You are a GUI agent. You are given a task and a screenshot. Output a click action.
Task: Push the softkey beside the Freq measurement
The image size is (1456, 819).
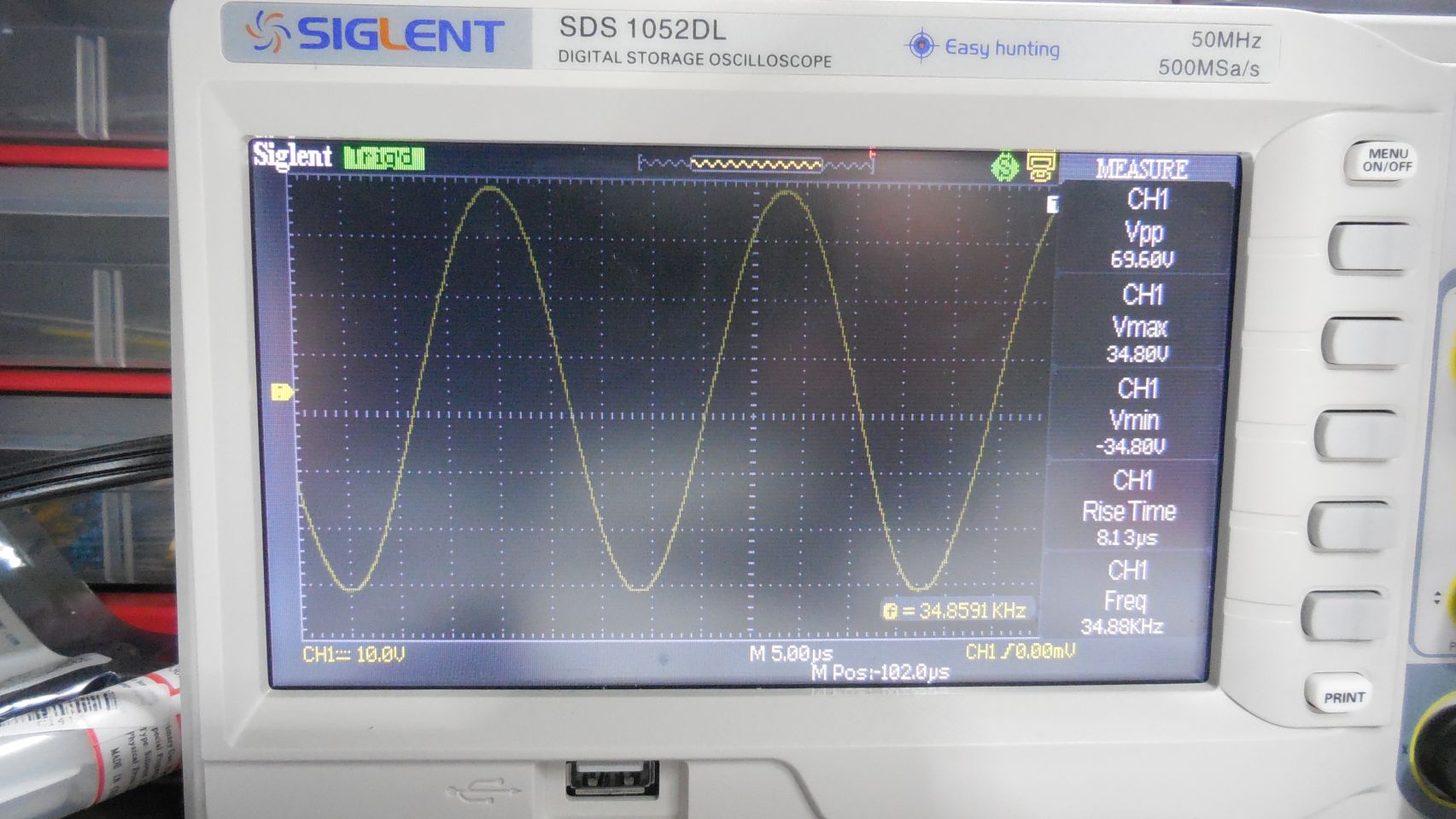pyautogui.click(x=1345, y=615)
